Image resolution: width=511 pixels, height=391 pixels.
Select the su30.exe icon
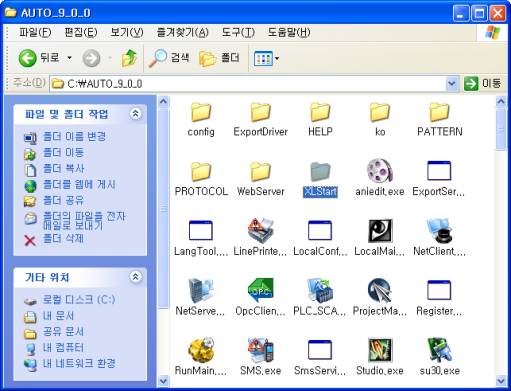(439, 350)
